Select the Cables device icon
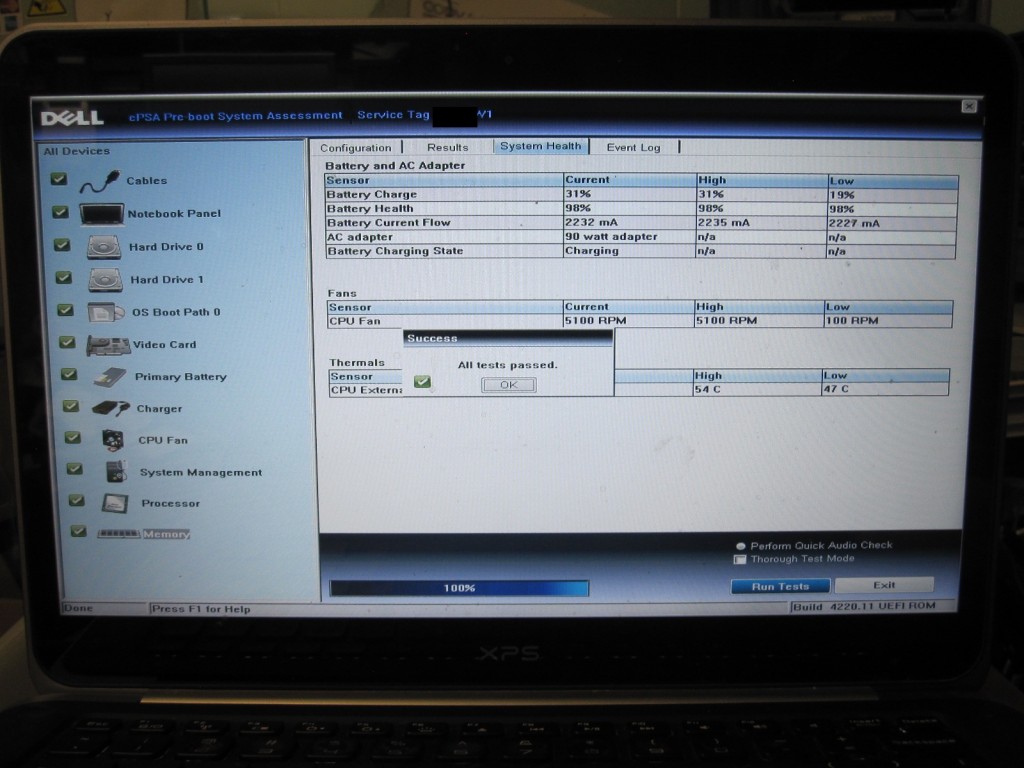Screen dimensions: 1024x768 tap(100, 181)
